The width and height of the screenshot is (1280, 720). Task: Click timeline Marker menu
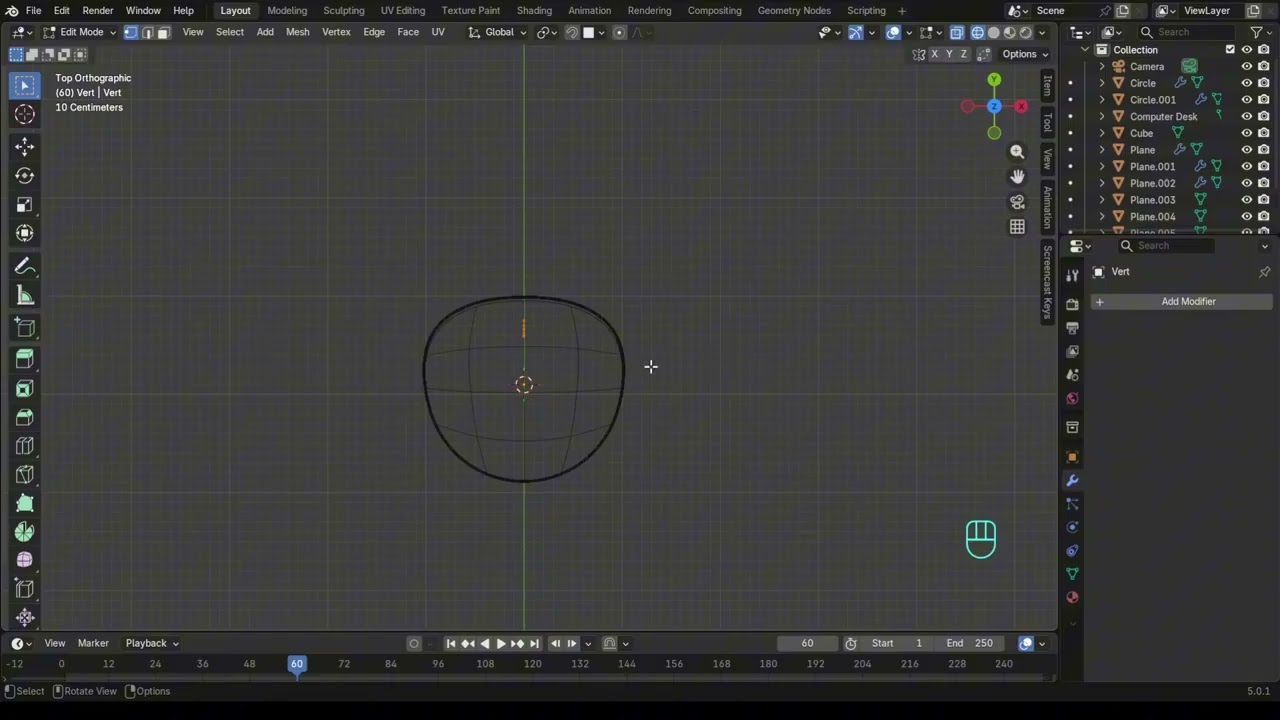point(93,643)
